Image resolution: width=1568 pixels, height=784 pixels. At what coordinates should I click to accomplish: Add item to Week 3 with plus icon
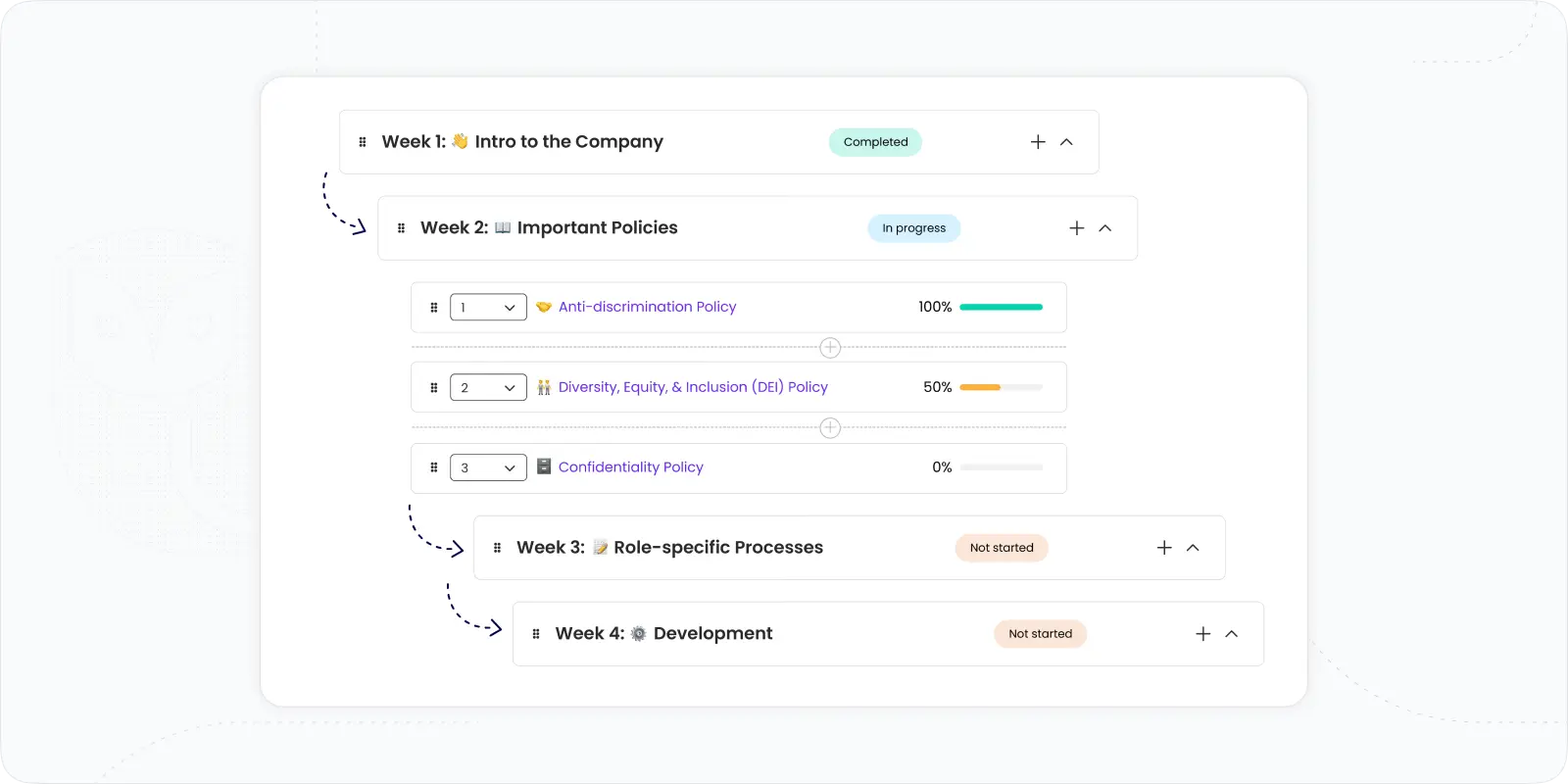(x=1164, y=548)
